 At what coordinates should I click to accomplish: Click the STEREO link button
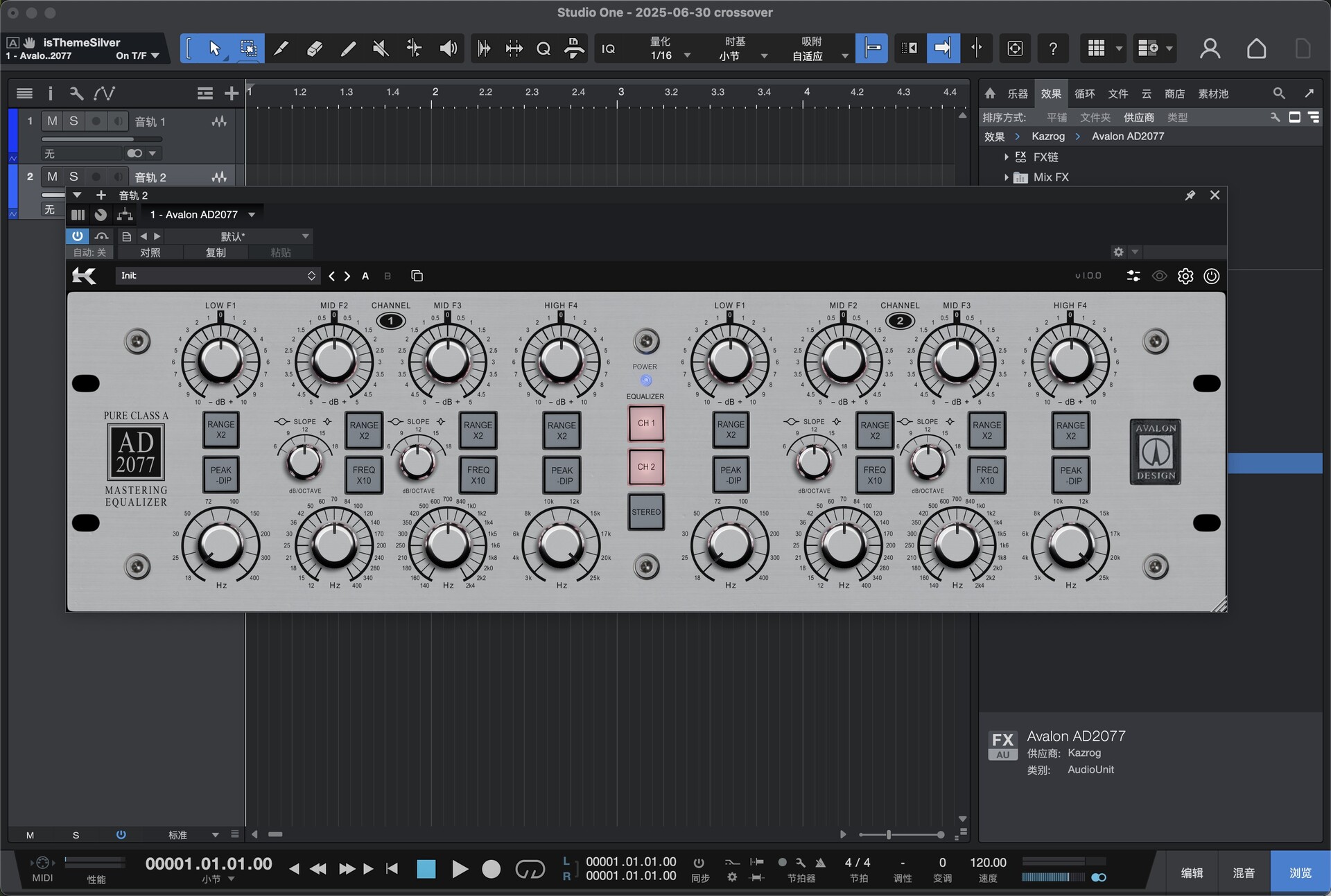(x=646, y=512)
